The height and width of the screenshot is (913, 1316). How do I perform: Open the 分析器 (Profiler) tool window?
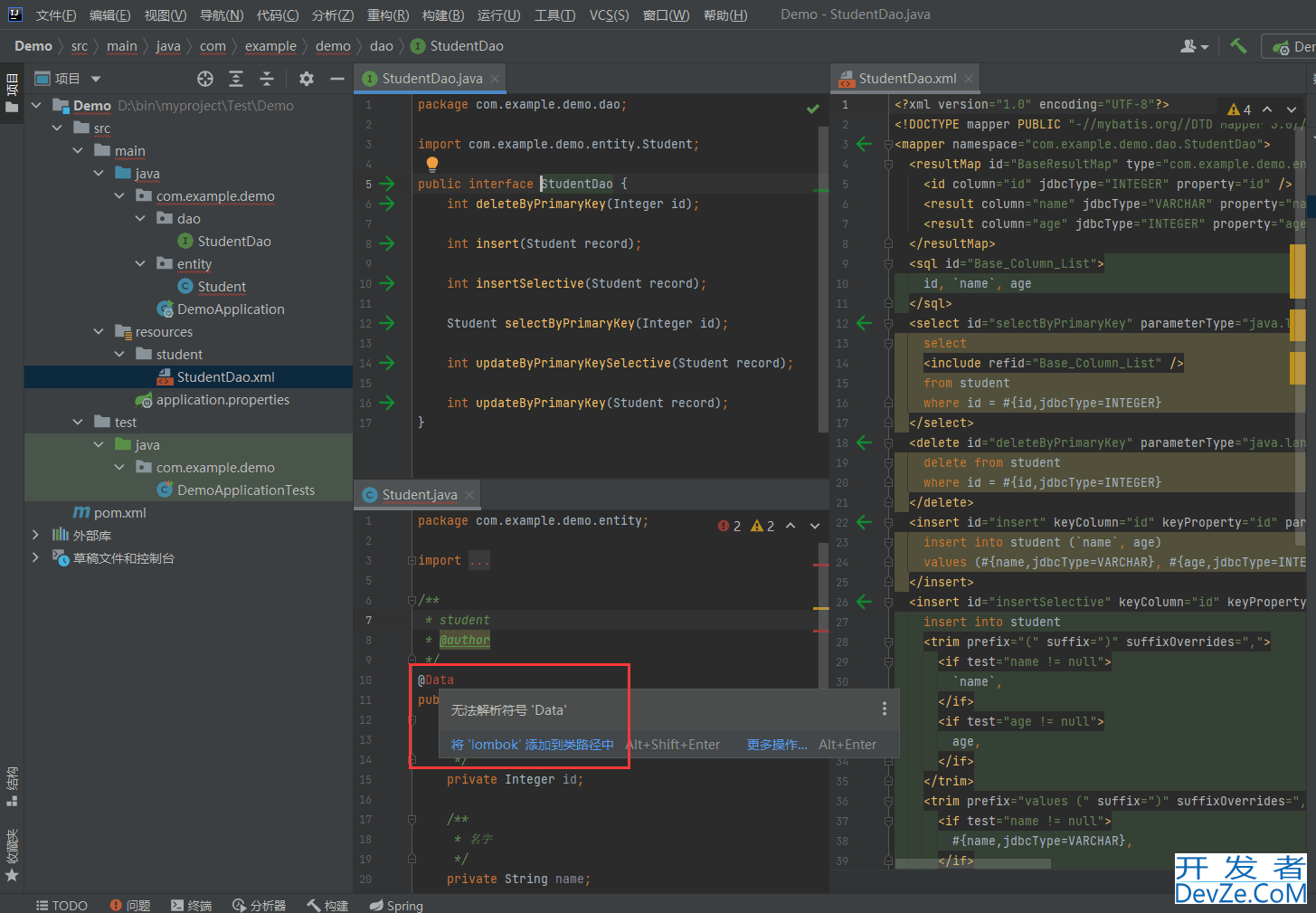point(260,905)
